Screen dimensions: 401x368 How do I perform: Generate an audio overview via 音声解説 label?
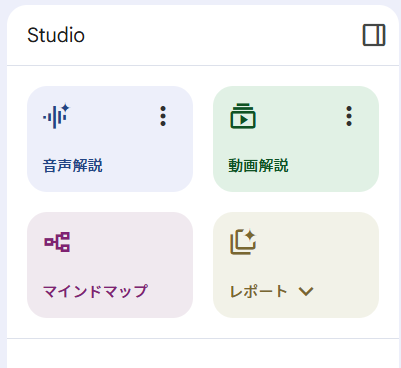click(73, 166)
